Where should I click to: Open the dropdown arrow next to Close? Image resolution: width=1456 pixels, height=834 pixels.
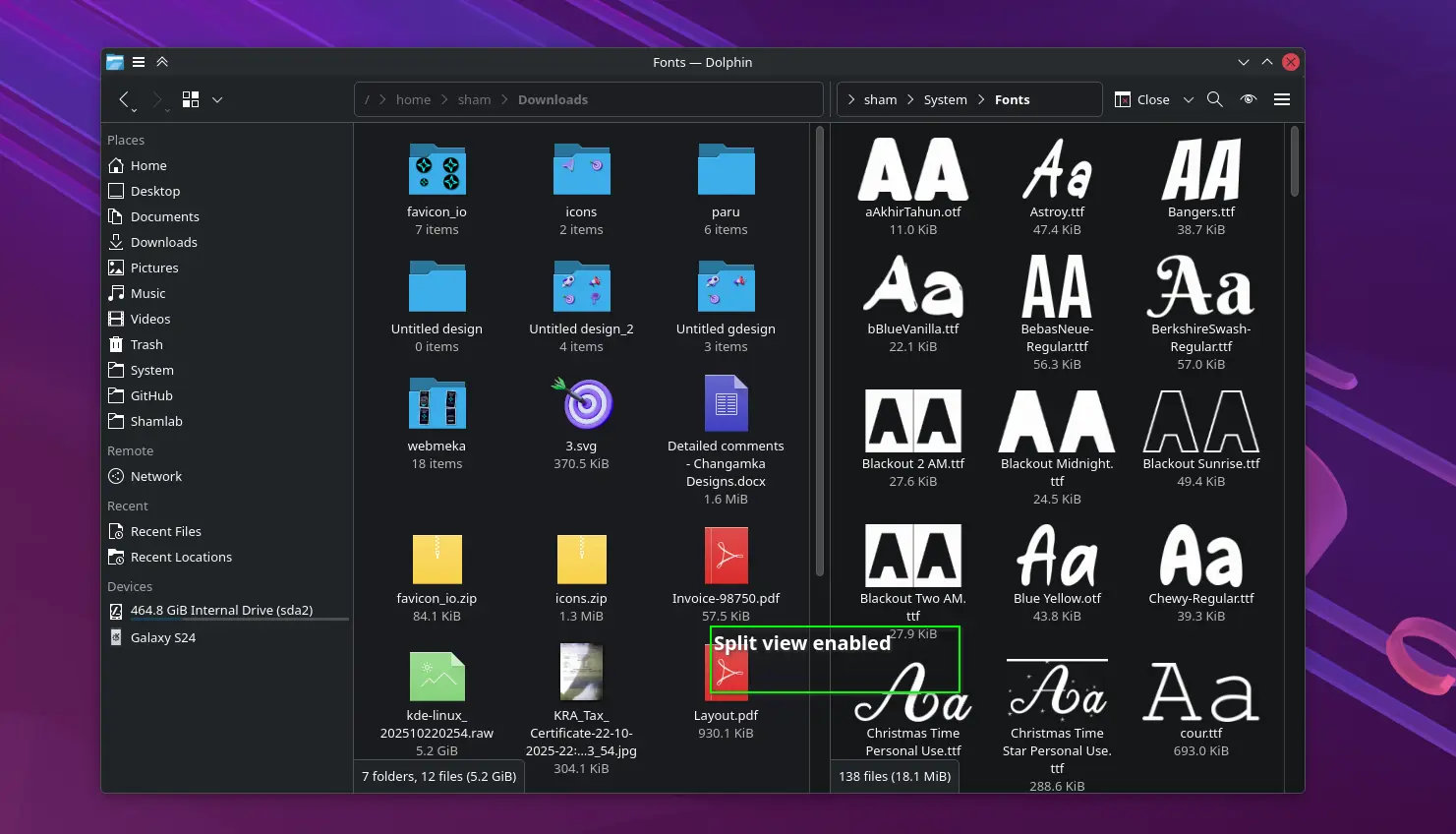pos(1189,99)
